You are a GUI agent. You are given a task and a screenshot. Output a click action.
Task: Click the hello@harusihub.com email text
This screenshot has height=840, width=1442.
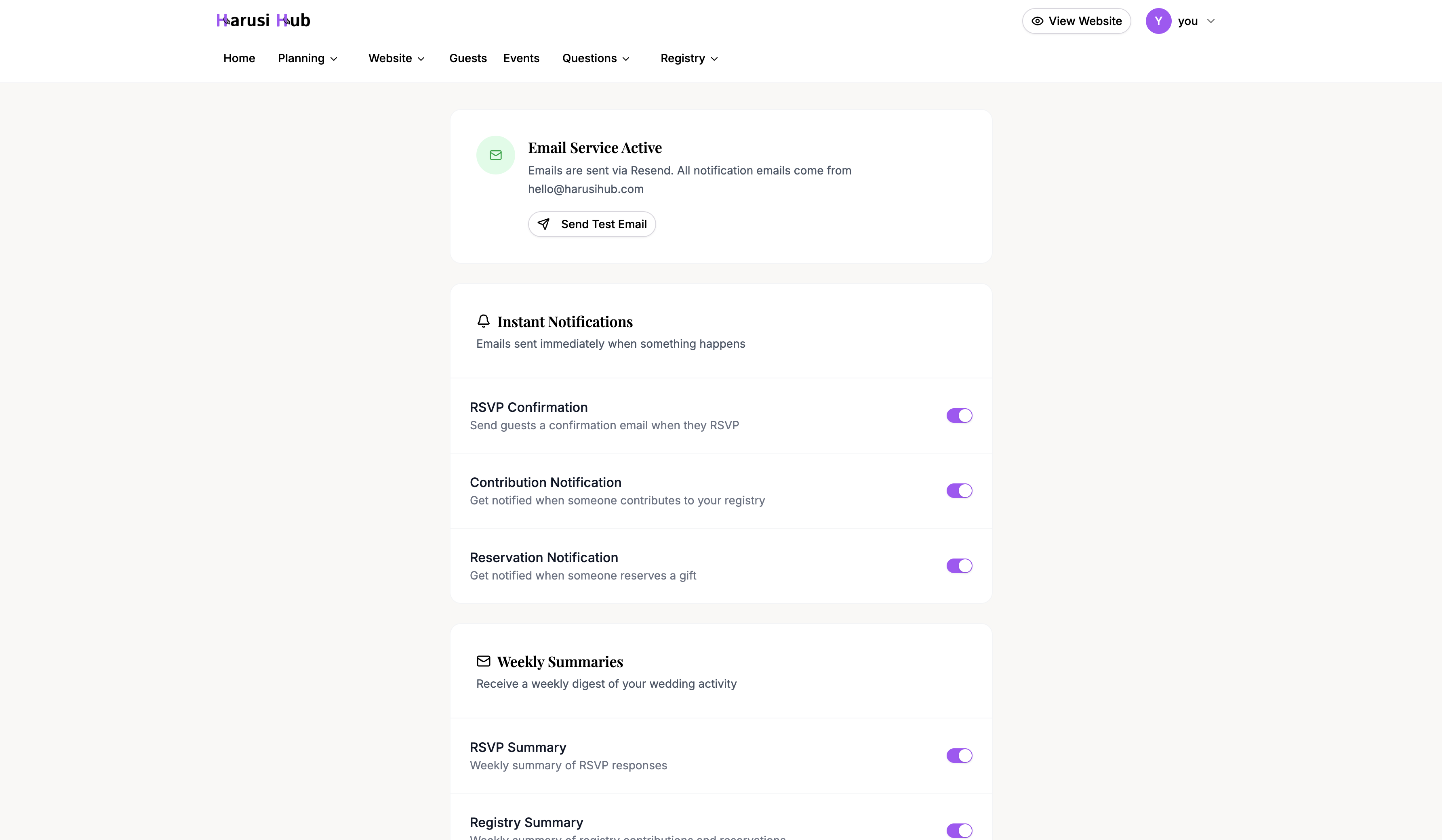click(585, 189)
